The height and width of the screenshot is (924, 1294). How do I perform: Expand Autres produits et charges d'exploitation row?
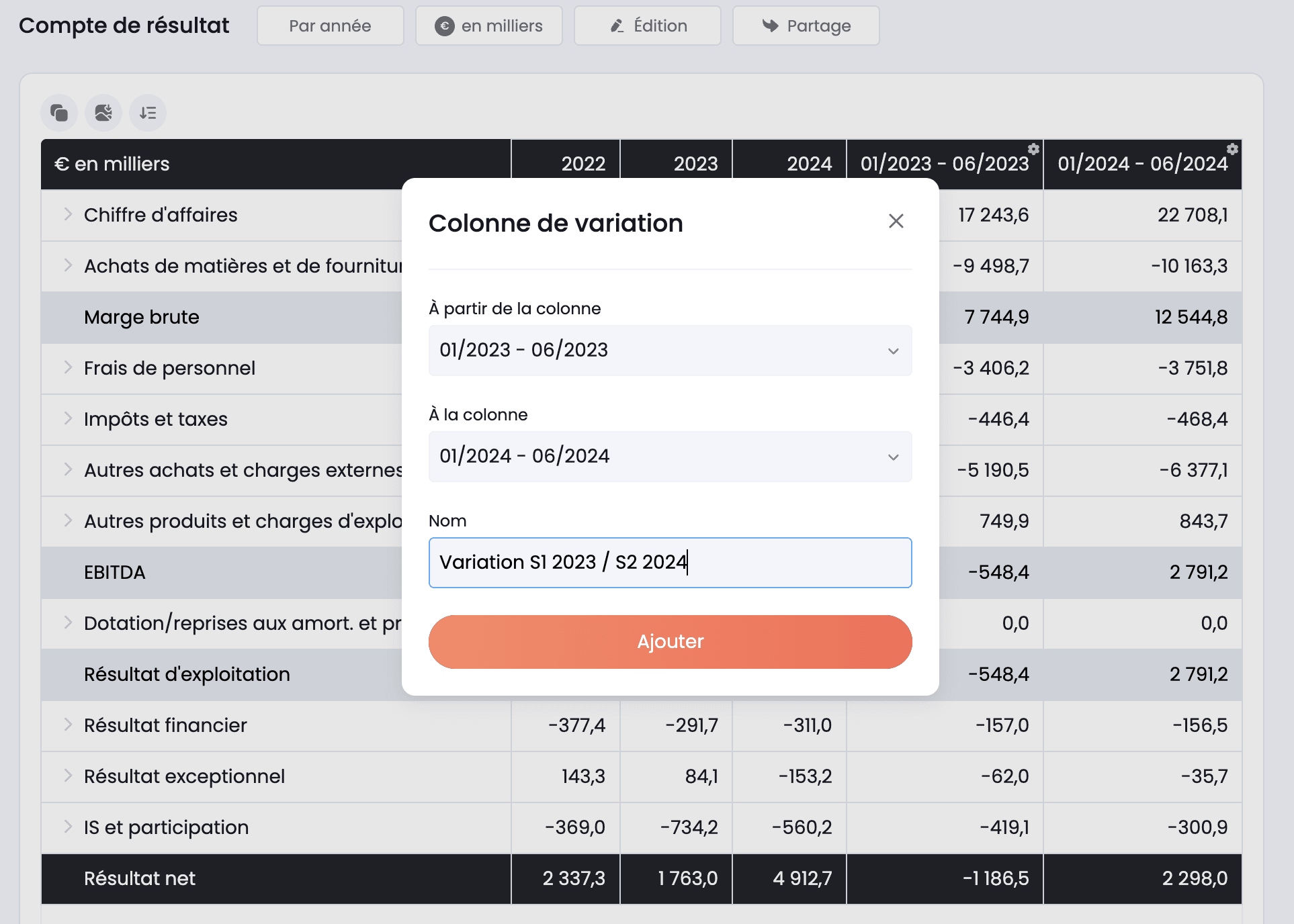tap(68, 520)
